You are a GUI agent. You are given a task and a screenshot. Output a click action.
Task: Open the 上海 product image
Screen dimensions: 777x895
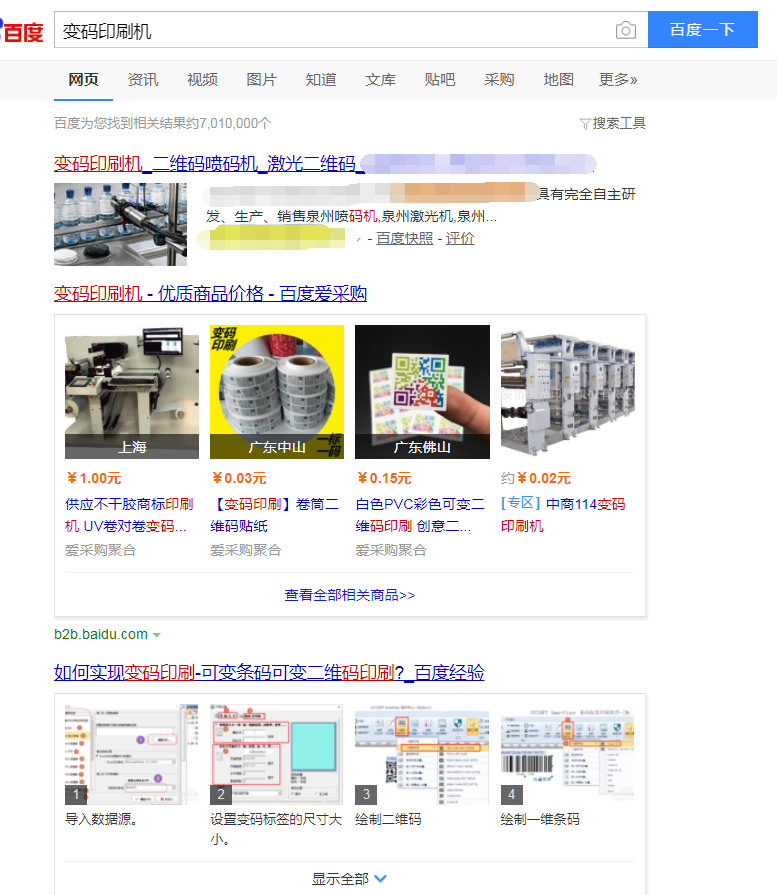[132, 392]
